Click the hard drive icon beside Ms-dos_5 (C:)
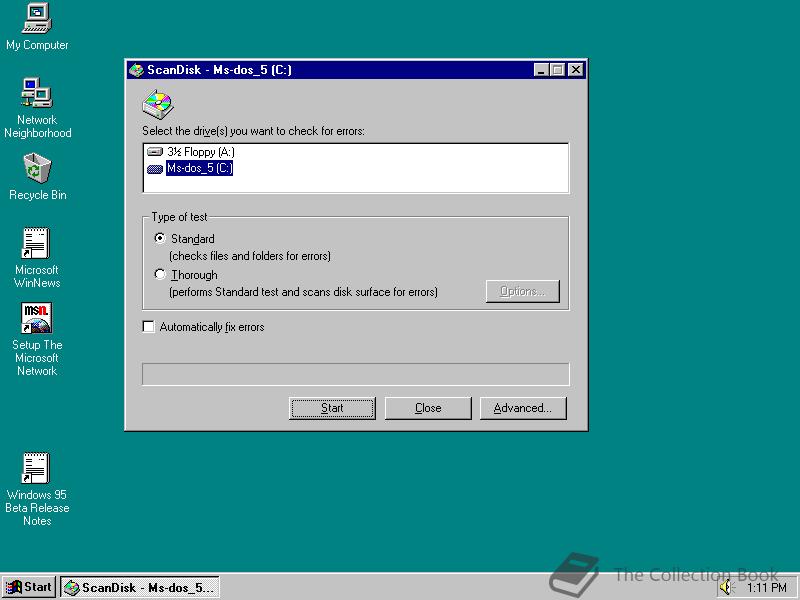 pos(155,169)
